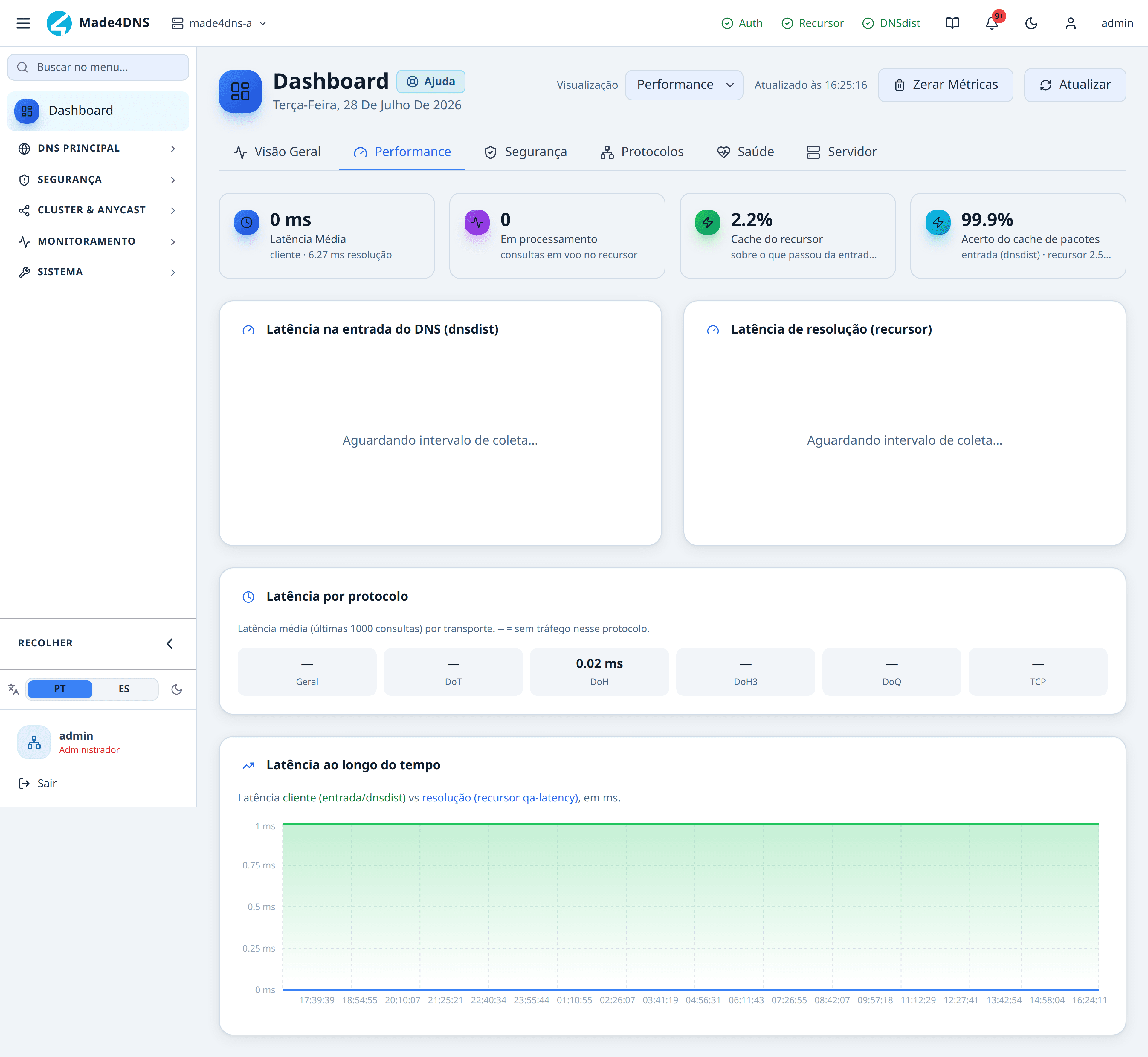Toggle dark mode moon icon in header
Screen dimensions: 1148x1057
tap(1031, 23)
